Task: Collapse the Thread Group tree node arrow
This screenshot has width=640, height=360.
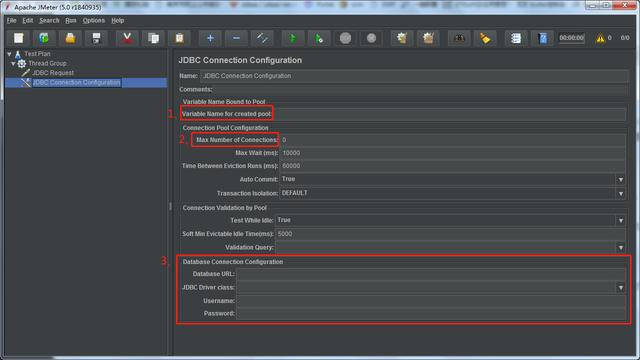Action: tap(13, 63)
